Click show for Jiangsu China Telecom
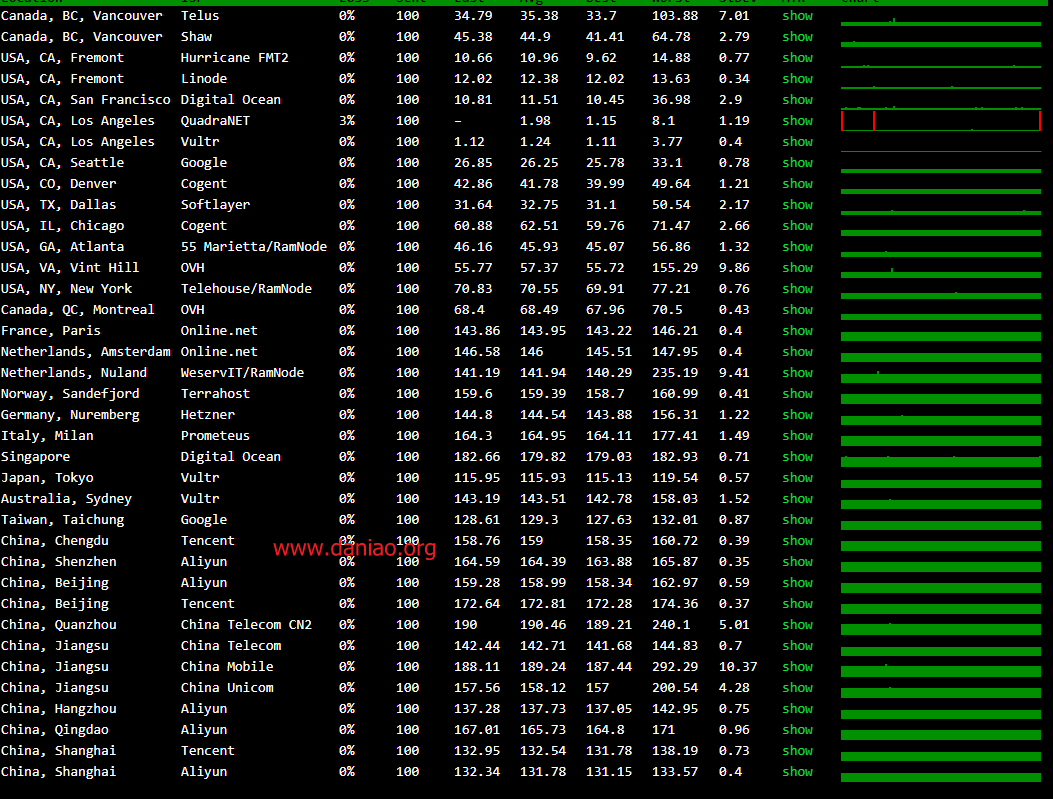Screen dimensions: 1053x799 pos(797,645)
